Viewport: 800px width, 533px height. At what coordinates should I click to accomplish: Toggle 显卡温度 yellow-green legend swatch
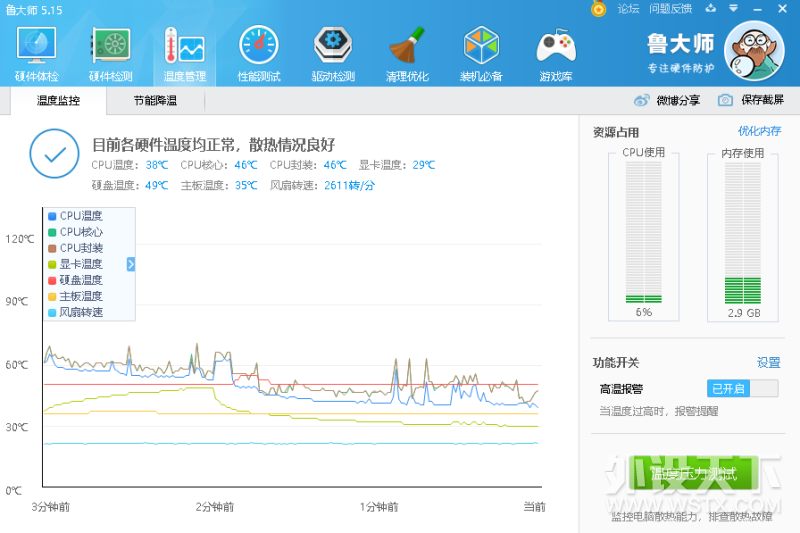(x=52, y=264)
